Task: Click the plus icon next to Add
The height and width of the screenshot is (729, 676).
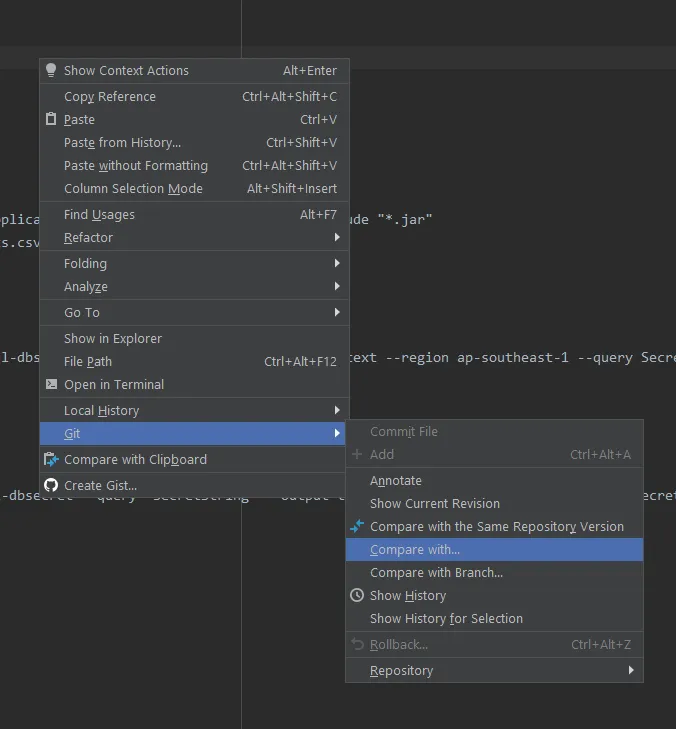Action: pyautogui.click(x=357, y=454)
